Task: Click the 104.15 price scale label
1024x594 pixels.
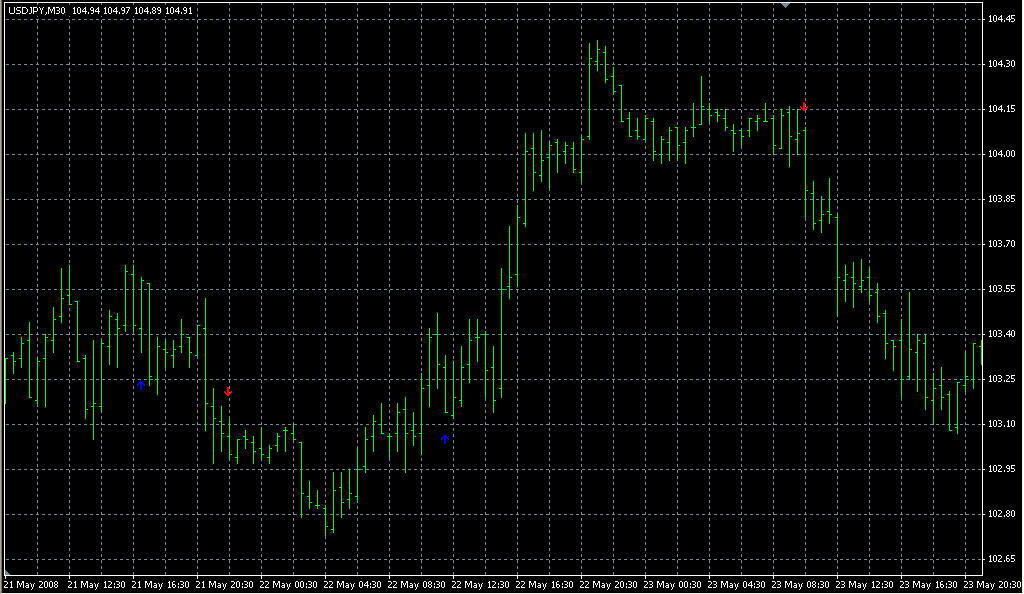Action: 1002,109
